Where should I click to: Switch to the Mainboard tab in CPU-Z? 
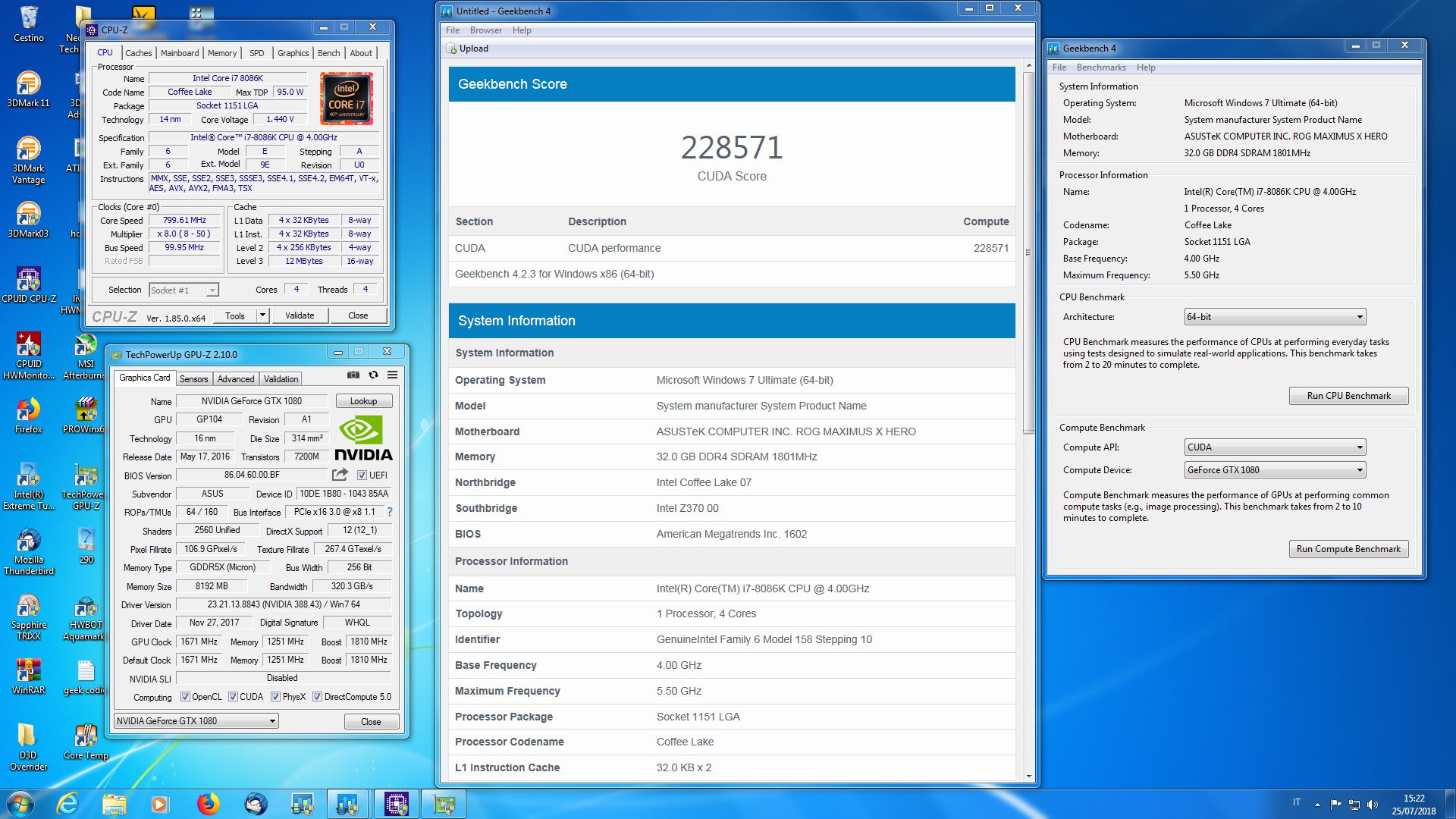coord(180,53)
